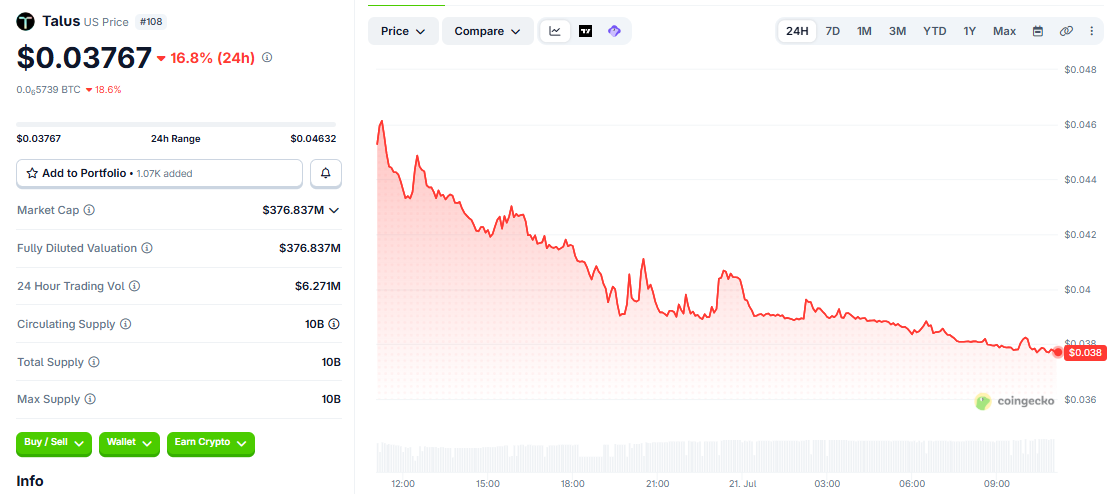Click the Total Supply 10B value
Viewport: 1117px width, 494px height.
coord(331,362)
